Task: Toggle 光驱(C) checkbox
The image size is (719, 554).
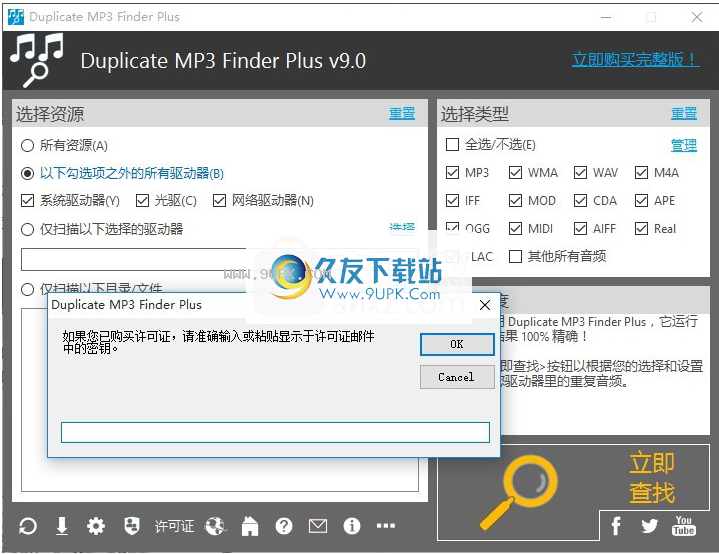Action: 143,201
